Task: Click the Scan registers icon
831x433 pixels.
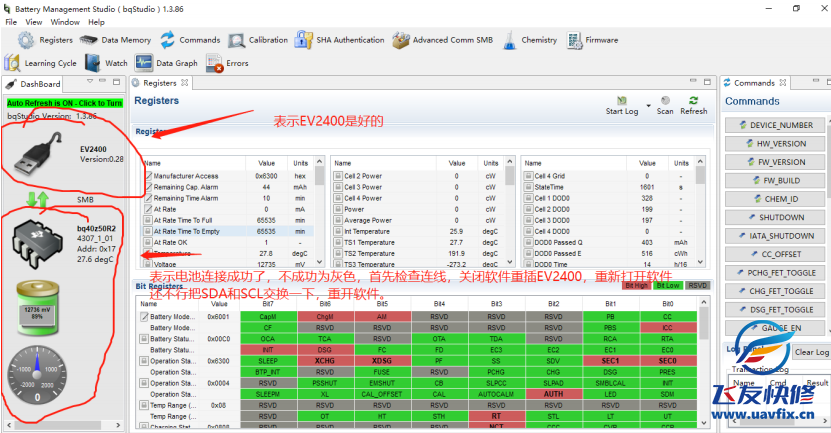Action: coord(665,102)
